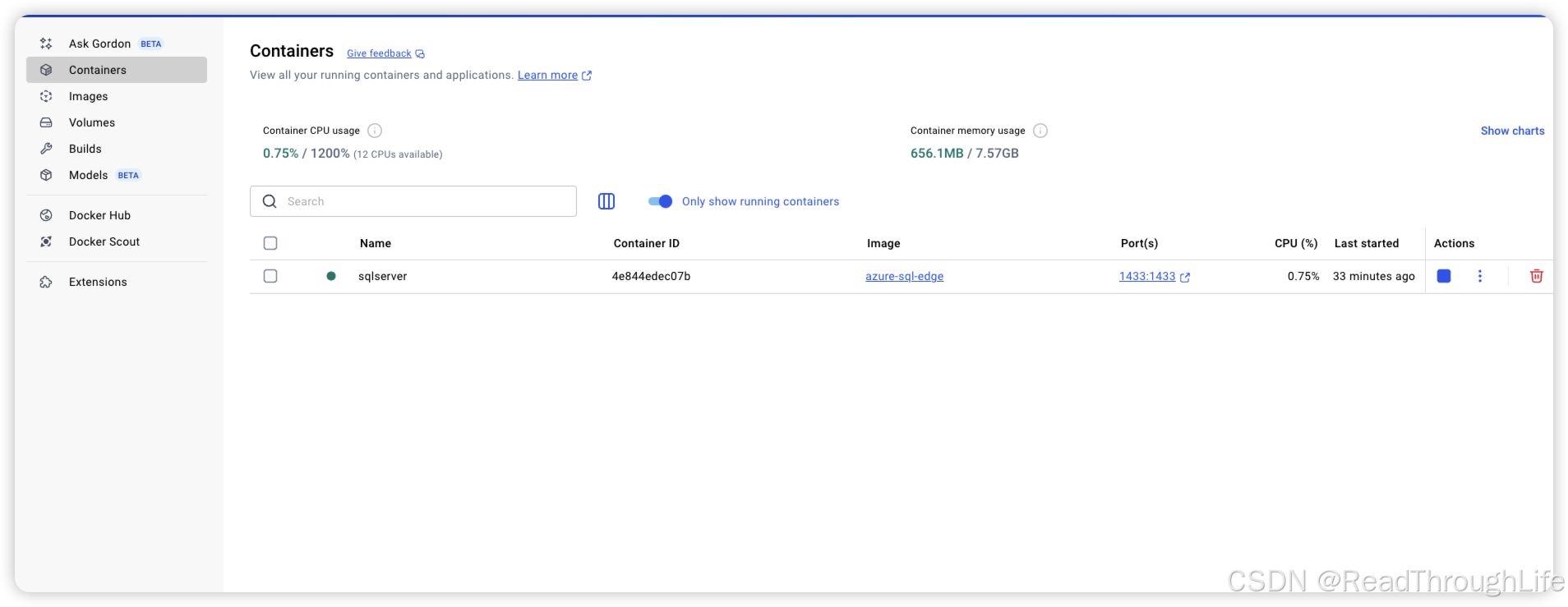Open Docker Scout page
Screen dimensions: 1568x607
coord(116,241)
